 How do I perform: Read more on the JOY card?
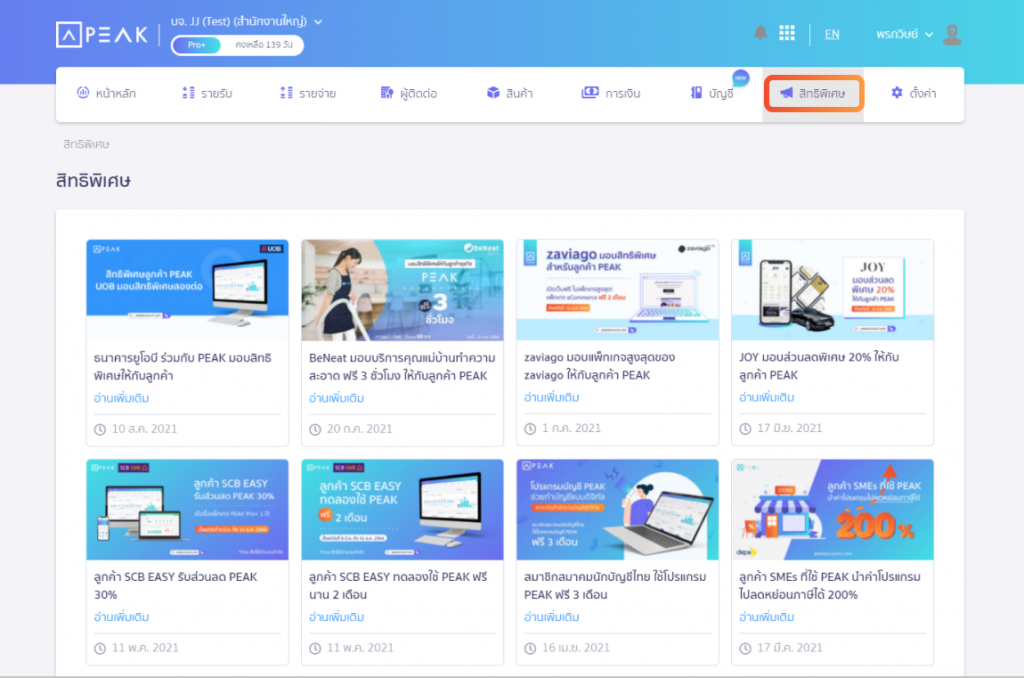coord(767,397)
